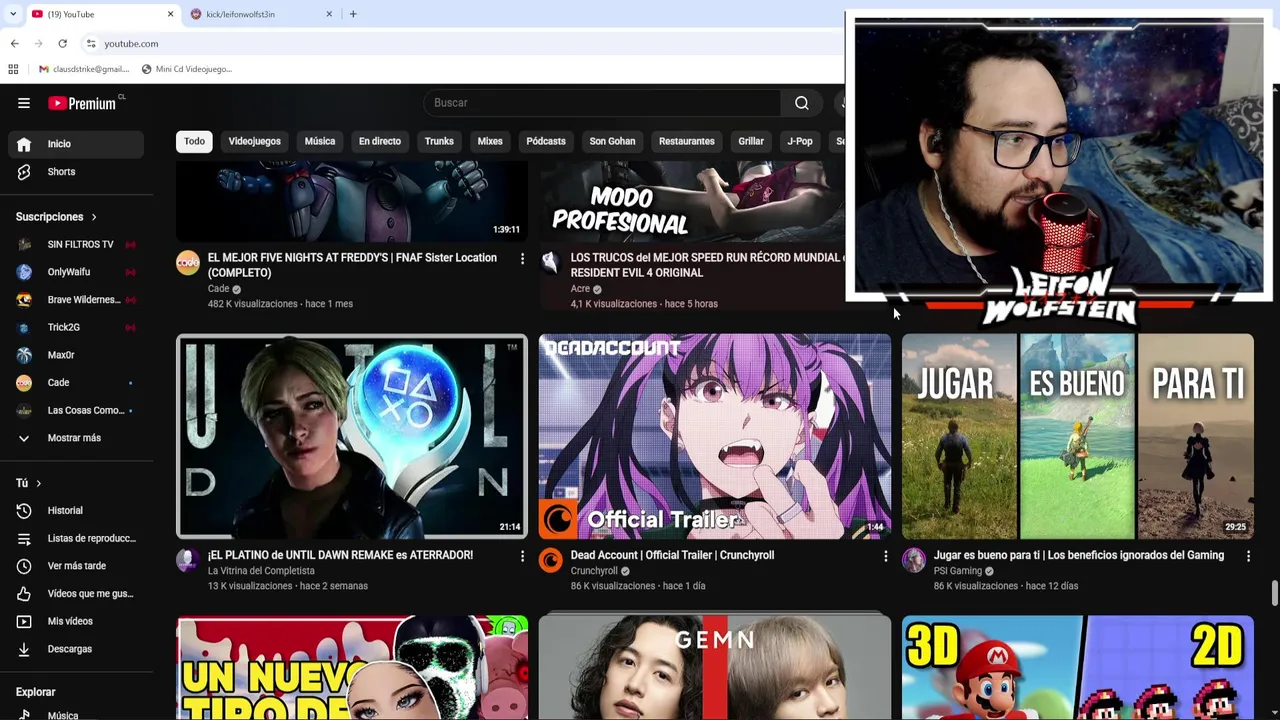Close the kick/leifonwolfst3in tab
1280x720 pixels.
coord(329,14)
